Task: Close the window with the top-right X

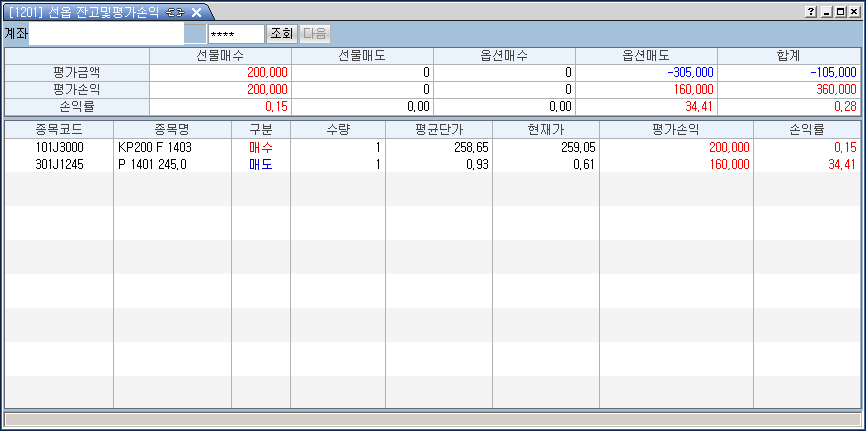Action: coord(854,12)
